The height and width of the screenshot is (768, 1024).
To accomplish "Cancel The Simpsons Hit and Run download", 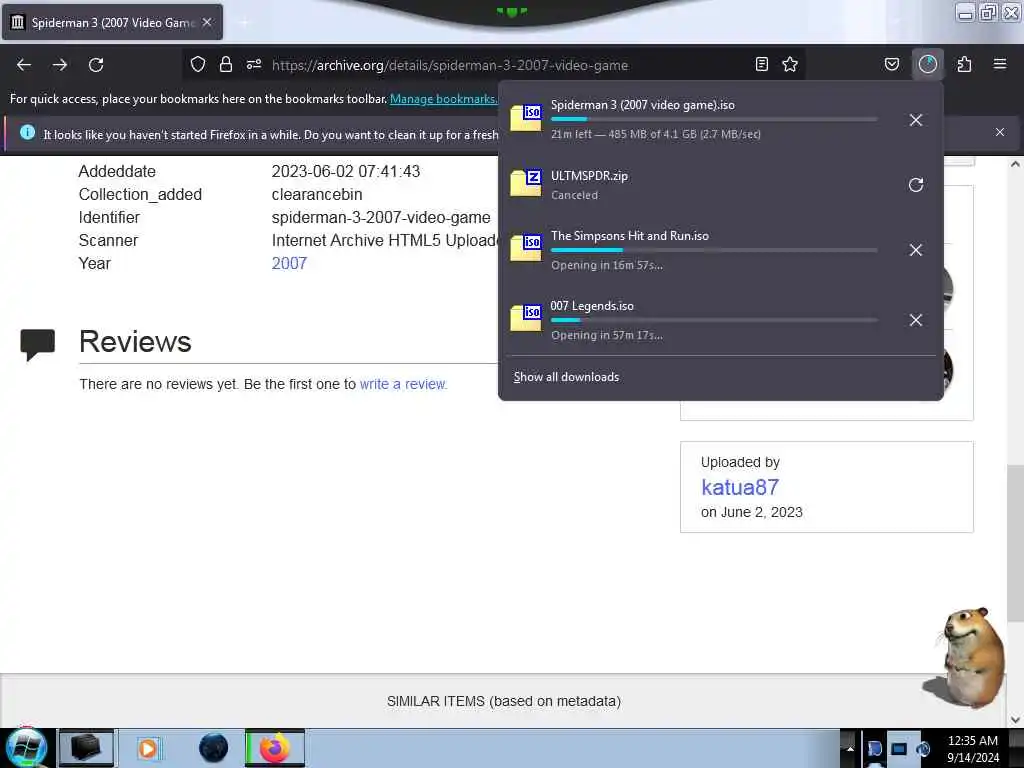I will tap(916, 250).
